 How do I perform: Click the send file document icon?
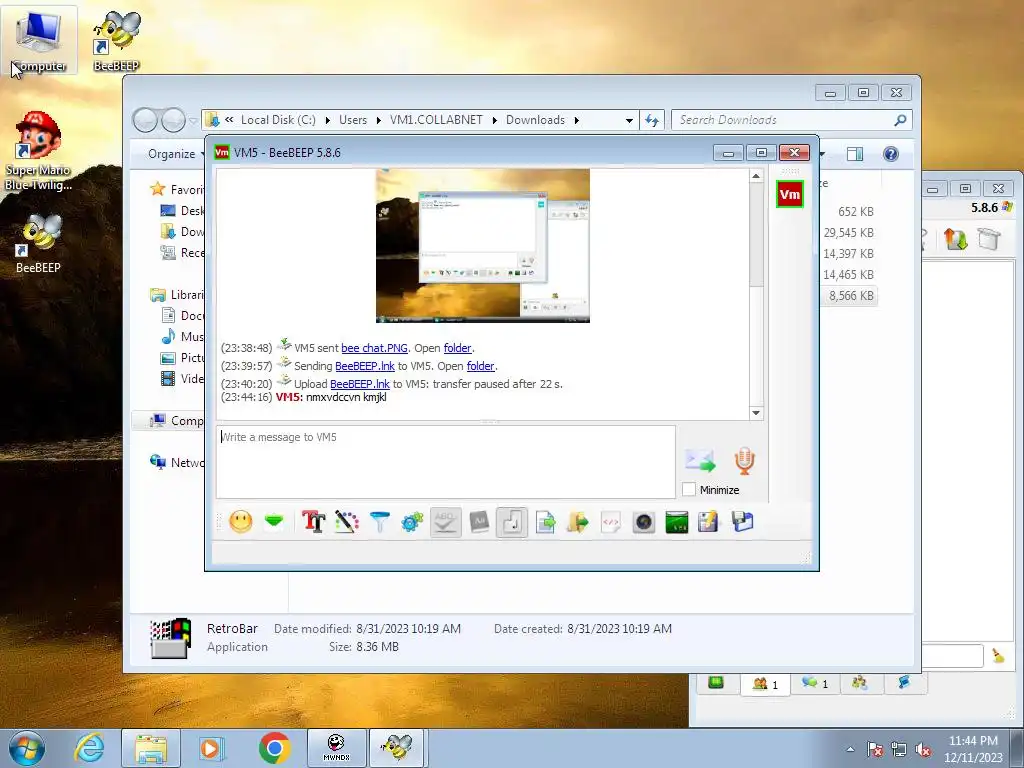coord(545,522)
